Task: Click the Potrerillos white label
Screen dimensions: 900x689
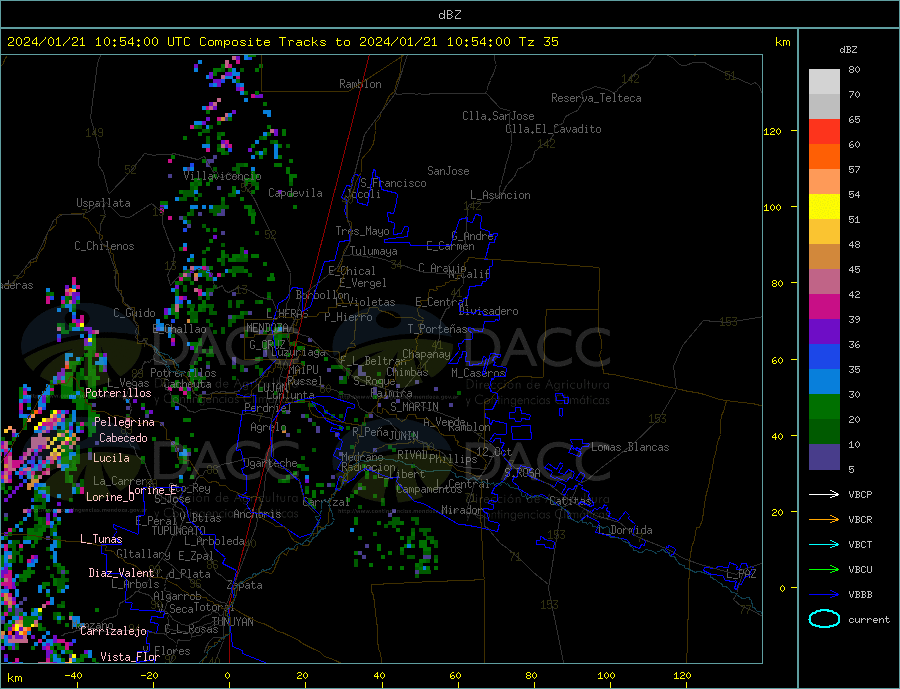Action: [118, 393]
